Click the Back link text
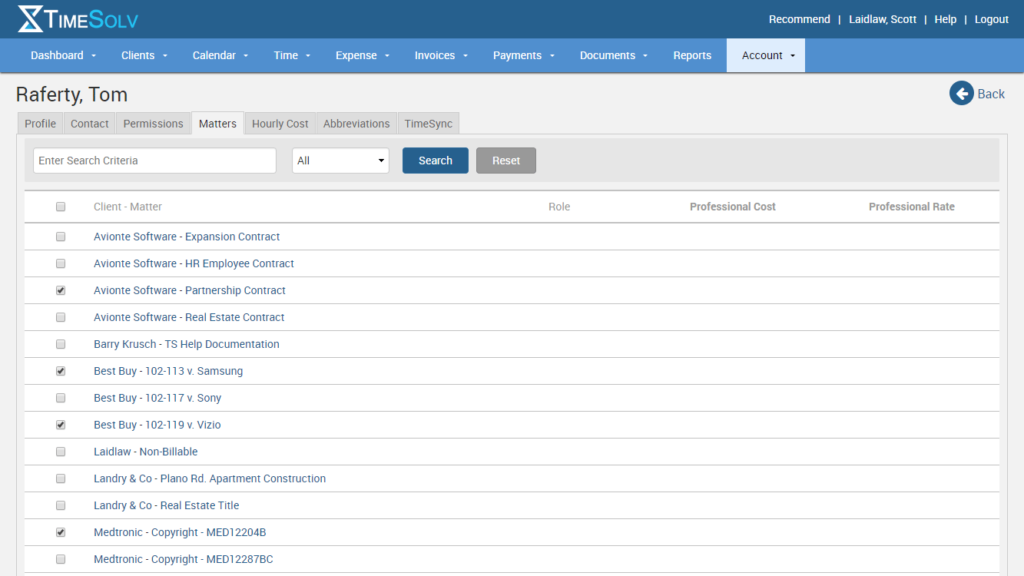 tap(991, 94)
